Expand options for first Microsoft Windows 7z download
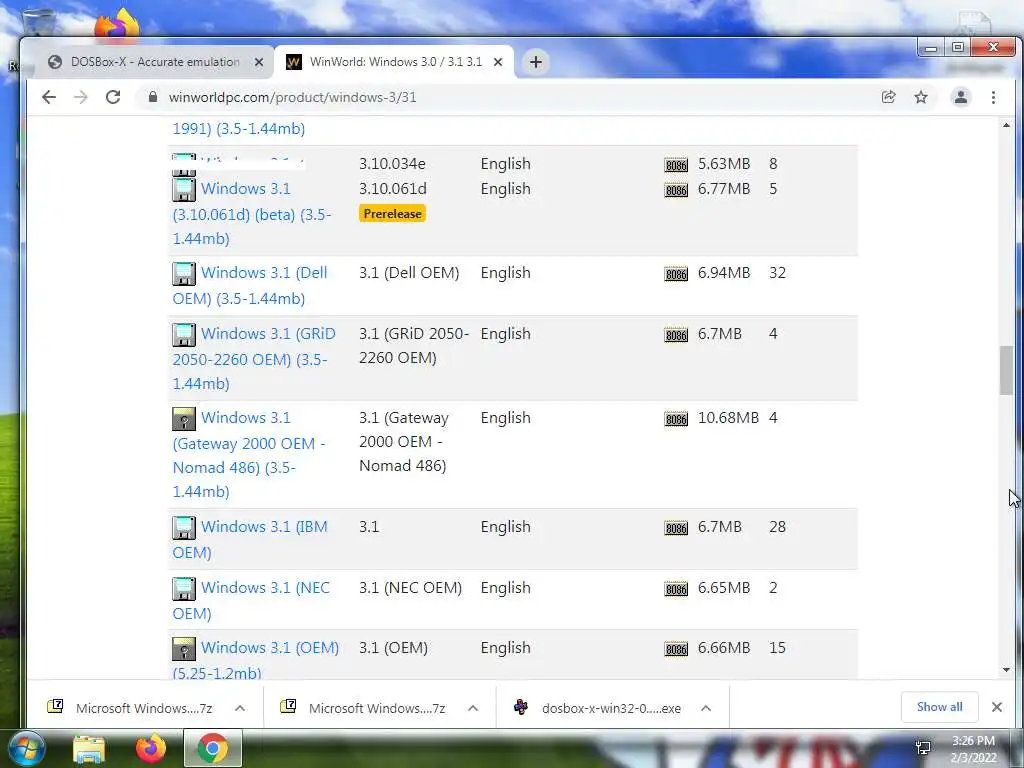1024x768 pixels. tap(240, 708)
